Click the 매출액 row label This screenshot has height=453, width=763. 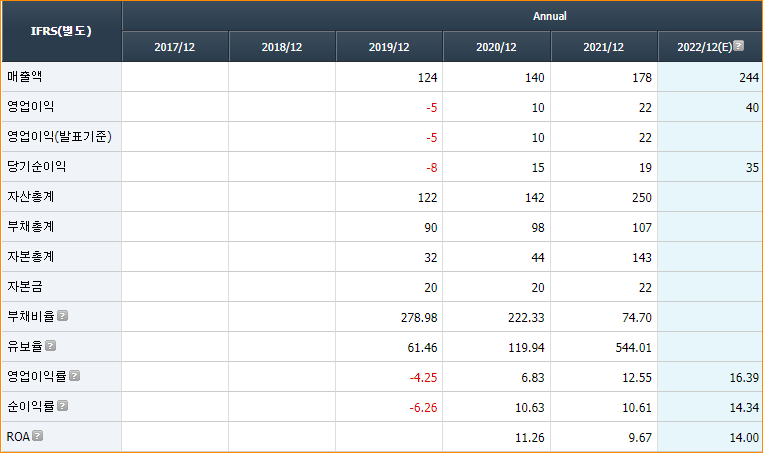point(24,76)
